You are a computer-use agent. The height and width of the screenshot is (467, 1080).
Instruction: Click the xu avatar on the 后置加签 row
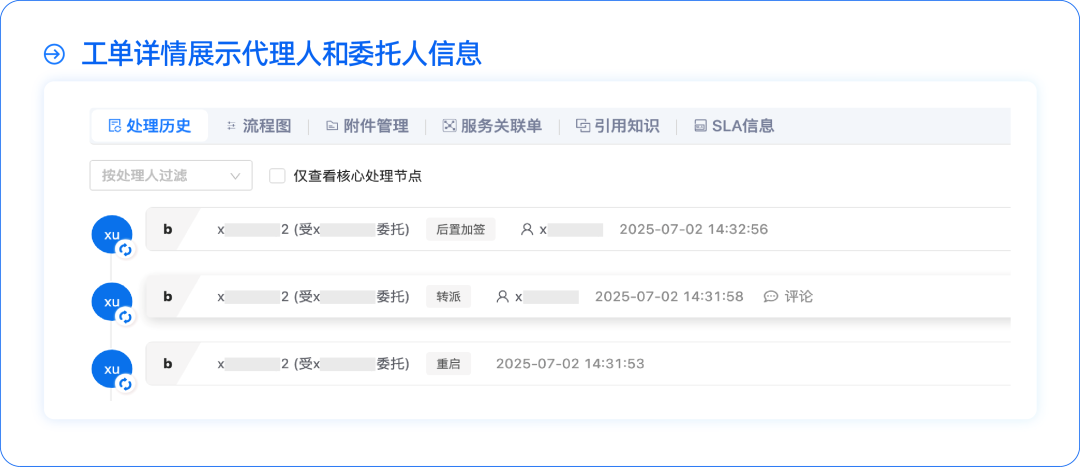pos(112,234)
